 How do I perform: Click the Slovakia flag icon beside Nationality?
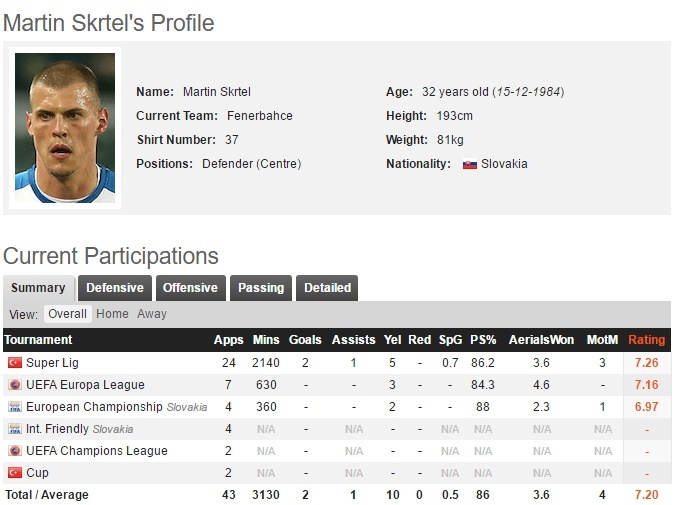469,164
